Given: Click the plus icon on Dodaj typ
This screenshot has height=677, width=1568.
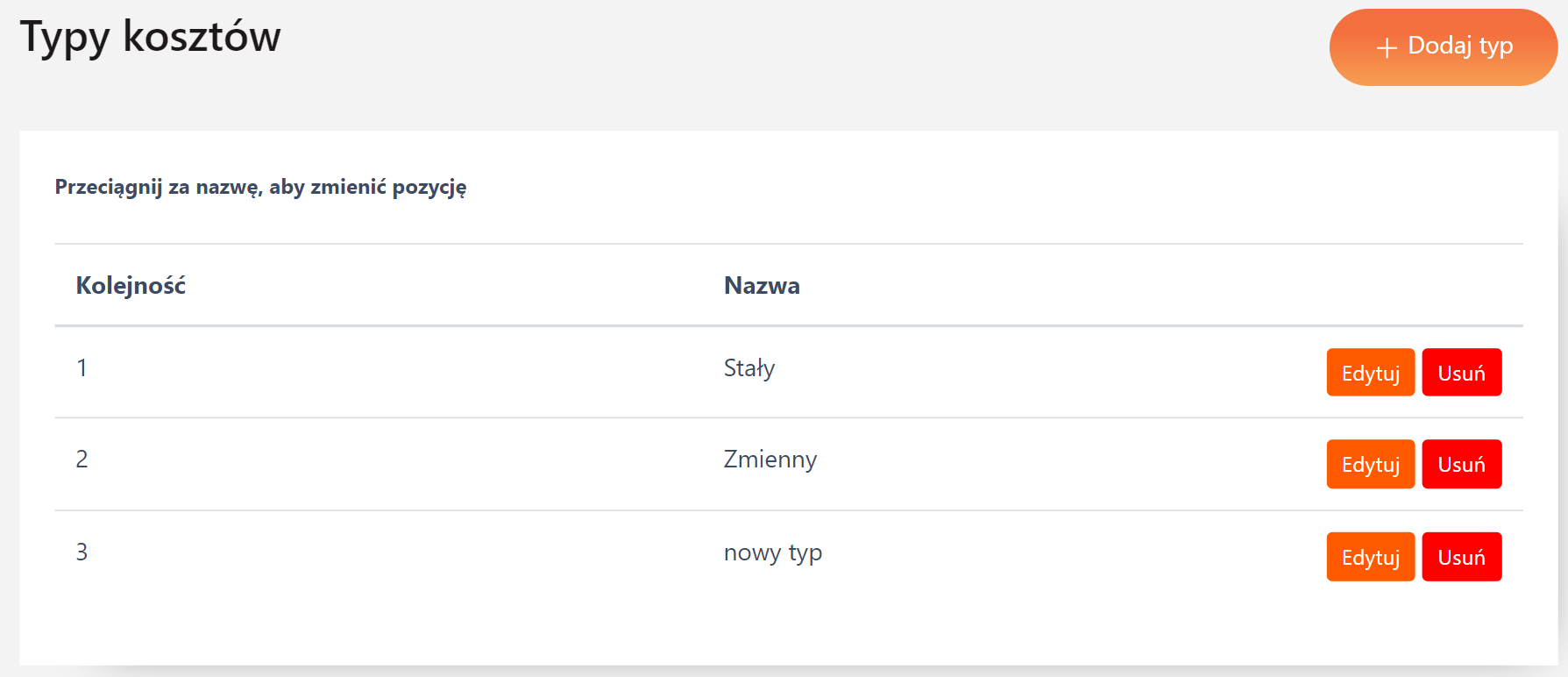Looking at the screenshot, I should (x=1387, y=47).
